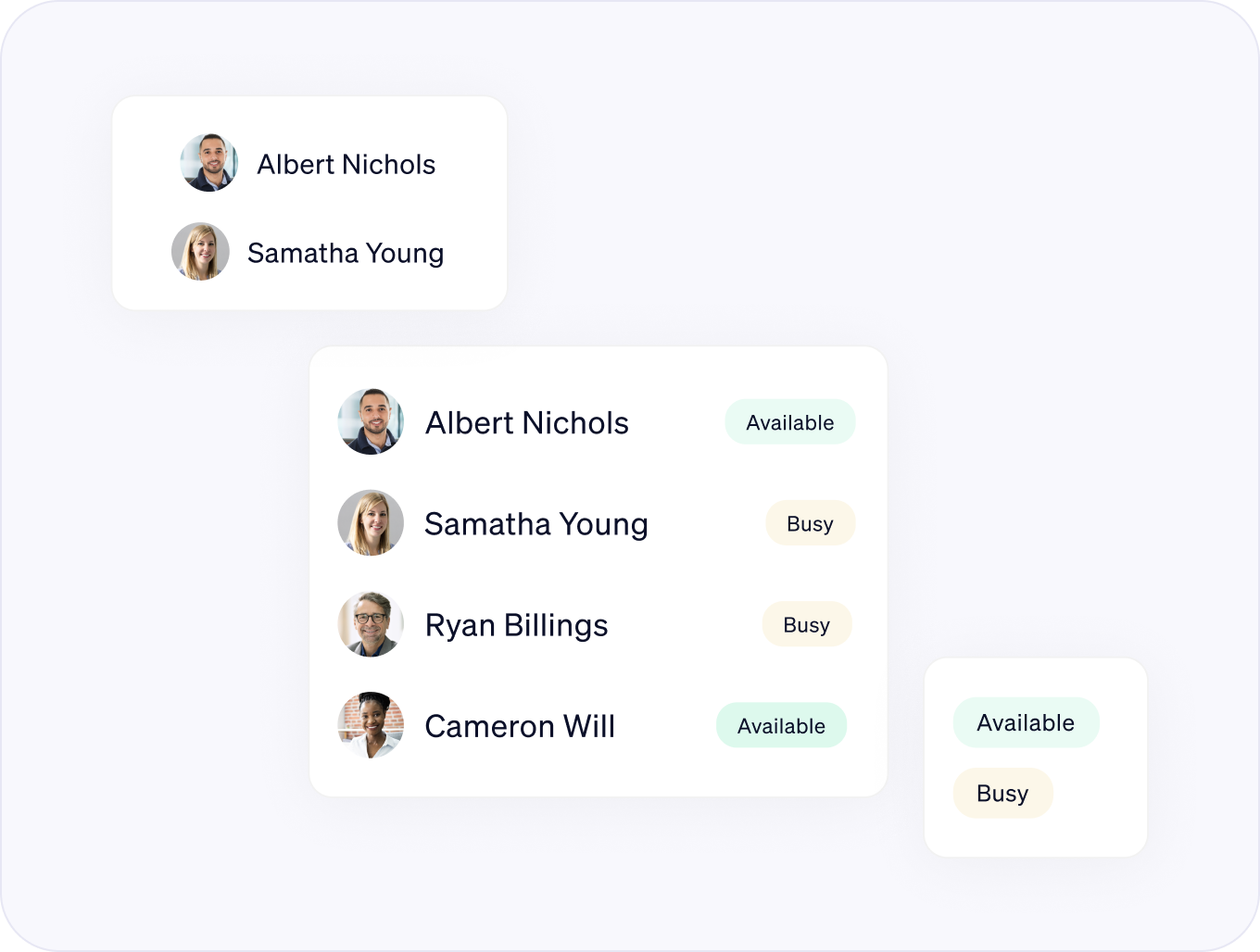1260x952 pixels.
Task: Select Samatha Young photo beside the Busy badge
Action: click(371, 522)
